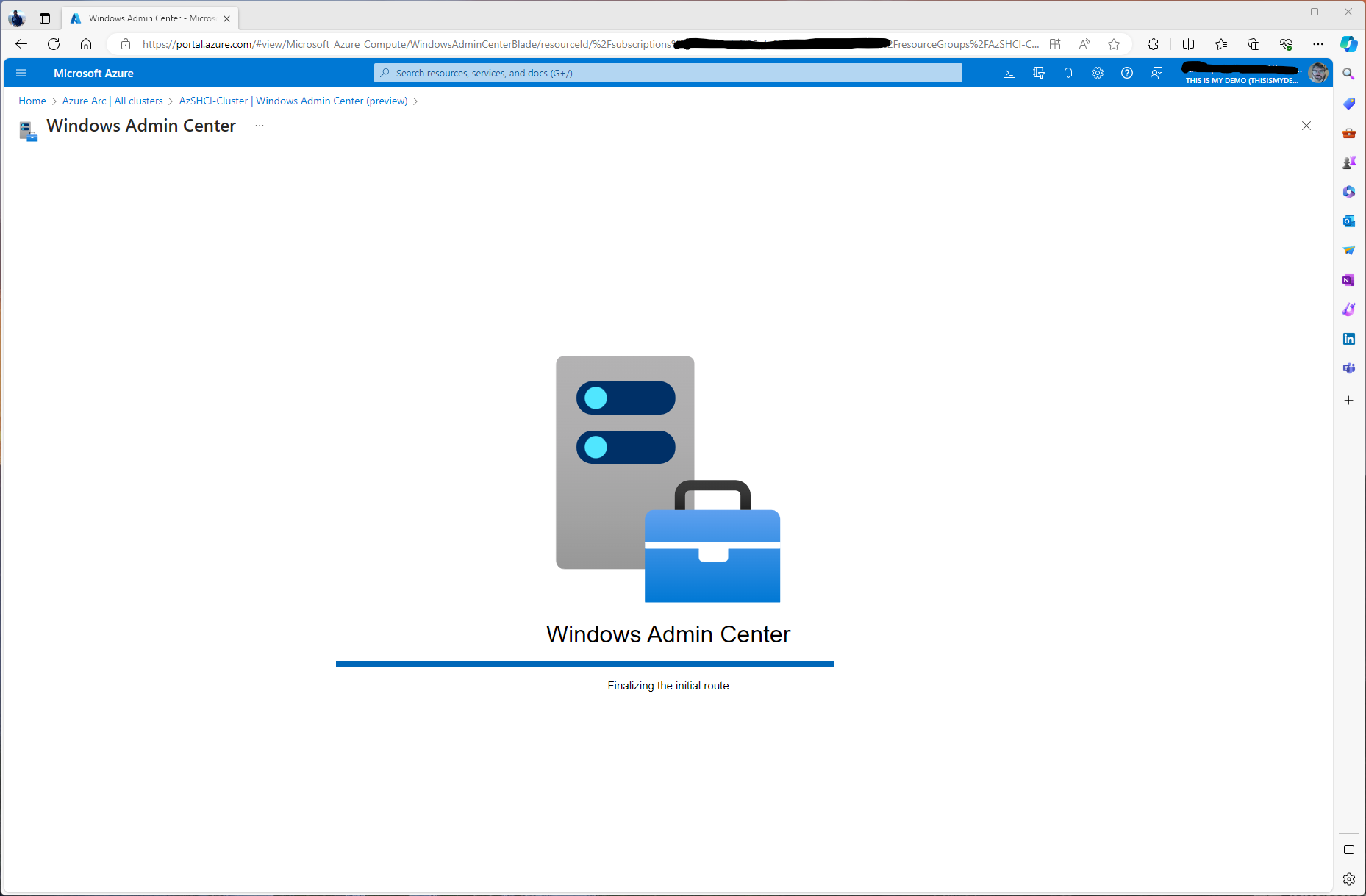Open Copilot in Edge sidebar
The width and height of the screenshot is (1366, 896).
point(1349,44)
